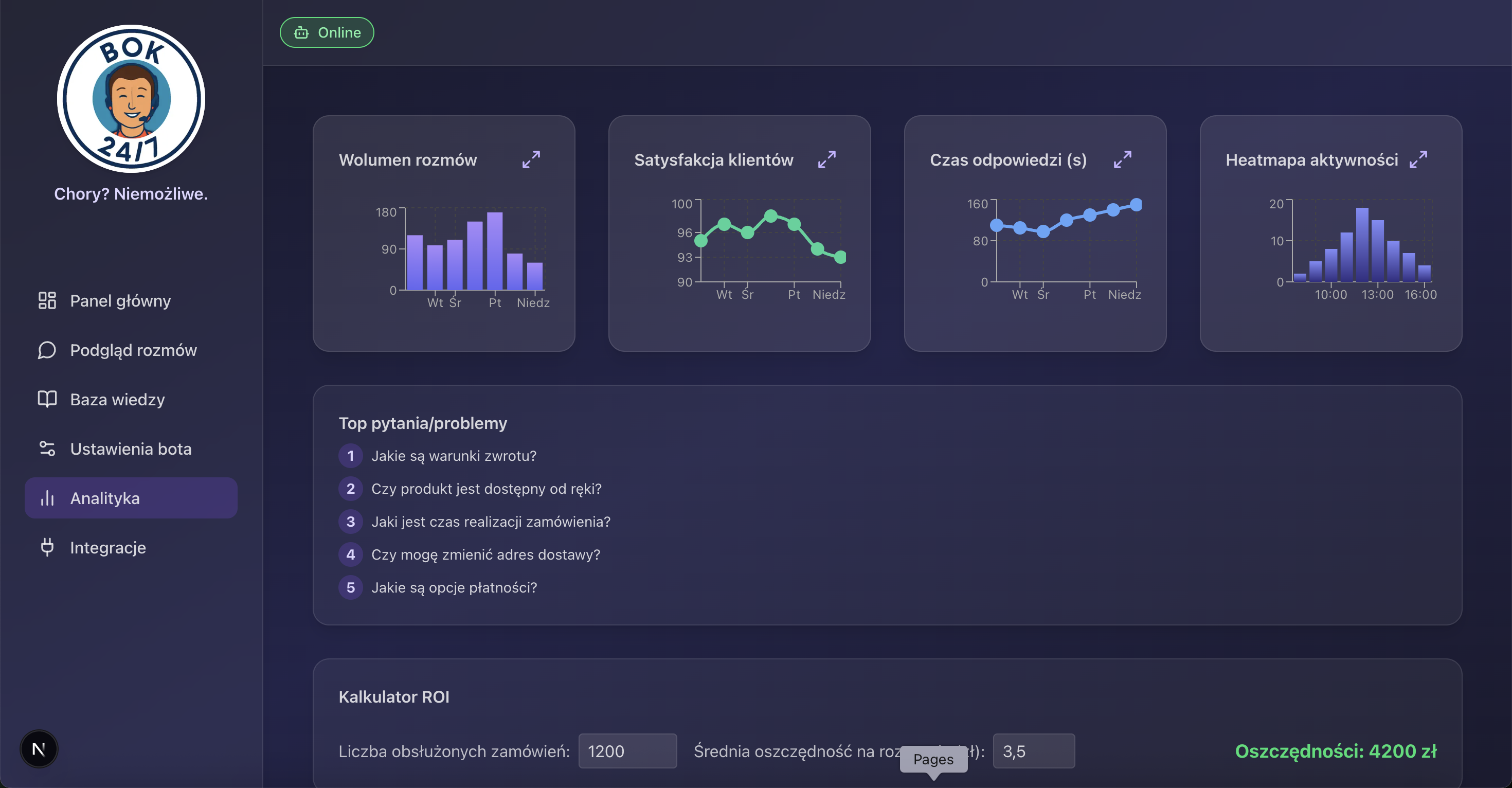Click the circular N logo bottom left
Screen dimensions: 1512x788
(38, 749)
